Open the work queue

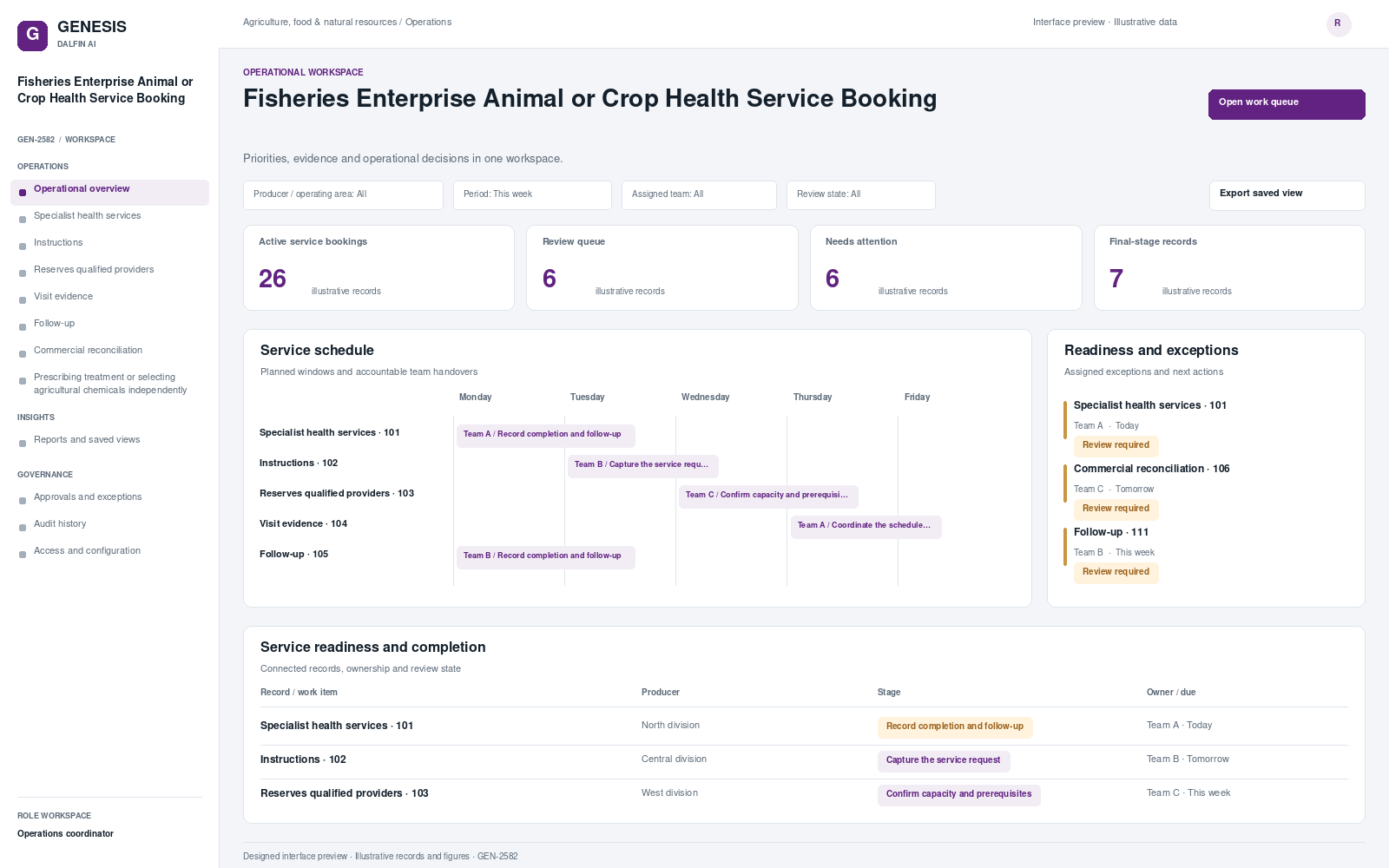[x=1287, y=104]
